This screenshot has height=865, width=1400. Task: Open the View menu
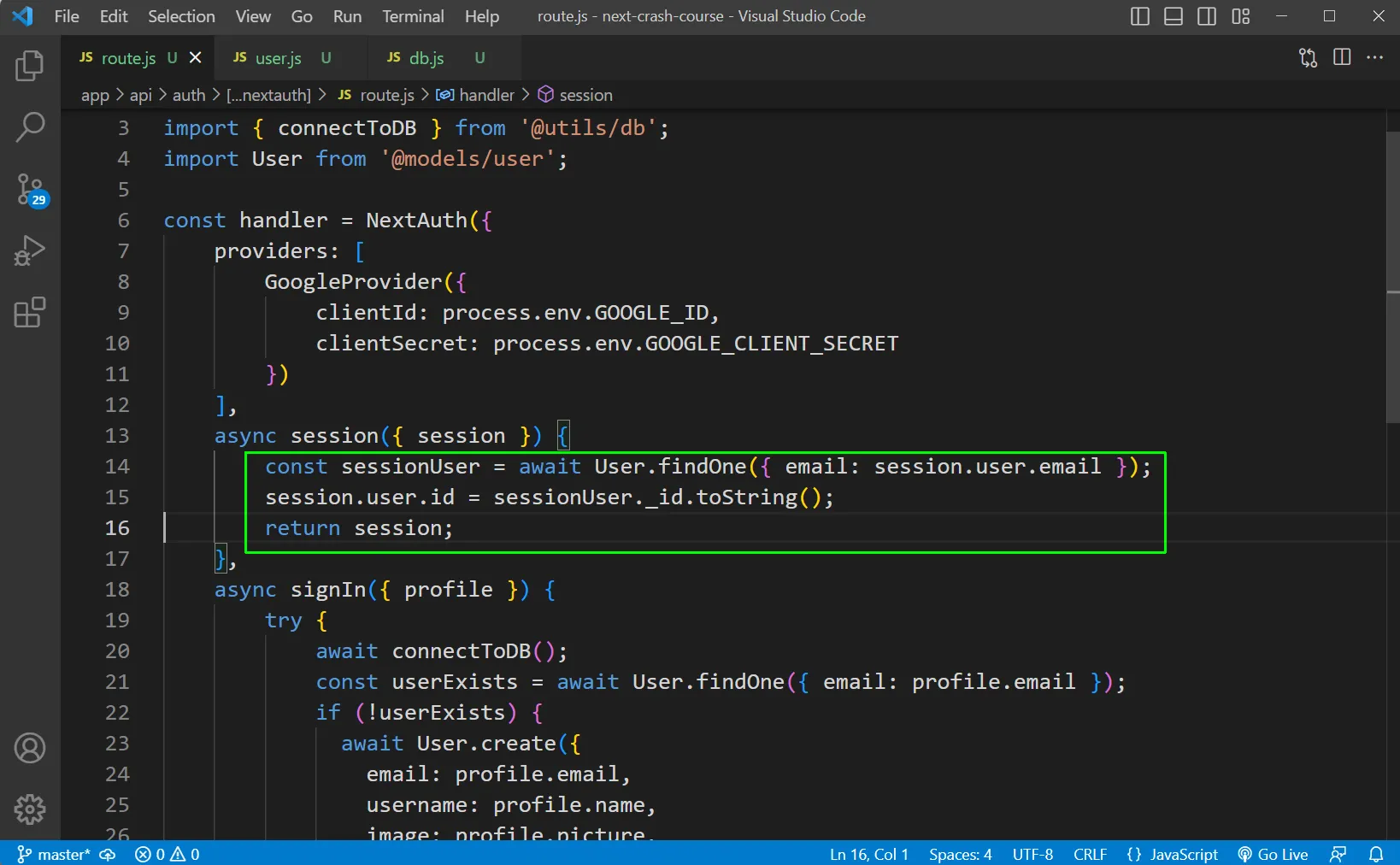253,16
